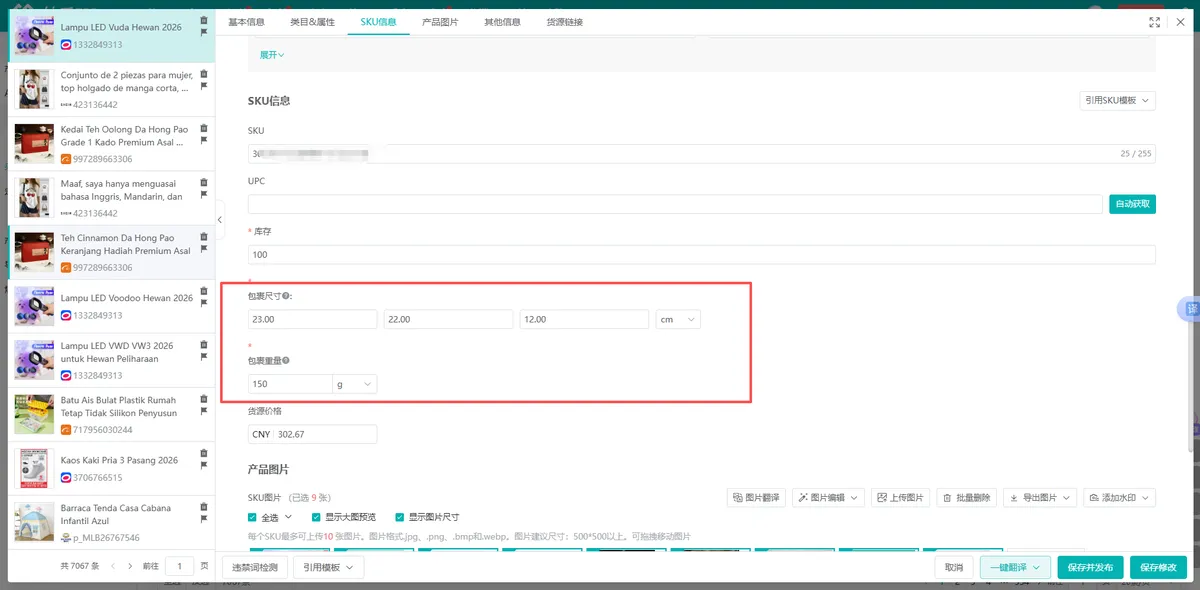This screenshot has width=1200, height=590.
Task: Open the 添加水印 dropdown
Action: click(1120, 497)
